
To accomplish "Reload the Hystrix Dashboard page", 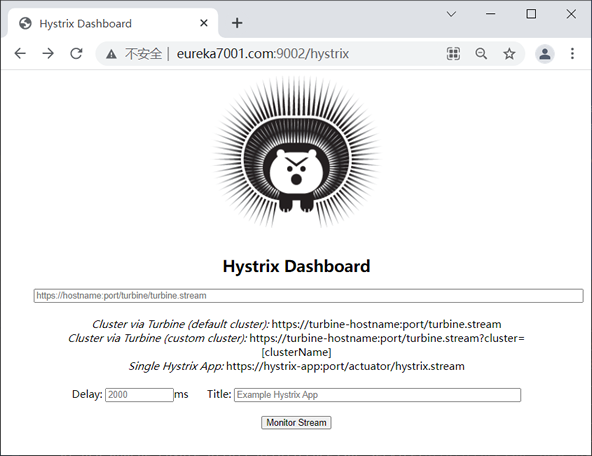I will (x=76, y=54).
